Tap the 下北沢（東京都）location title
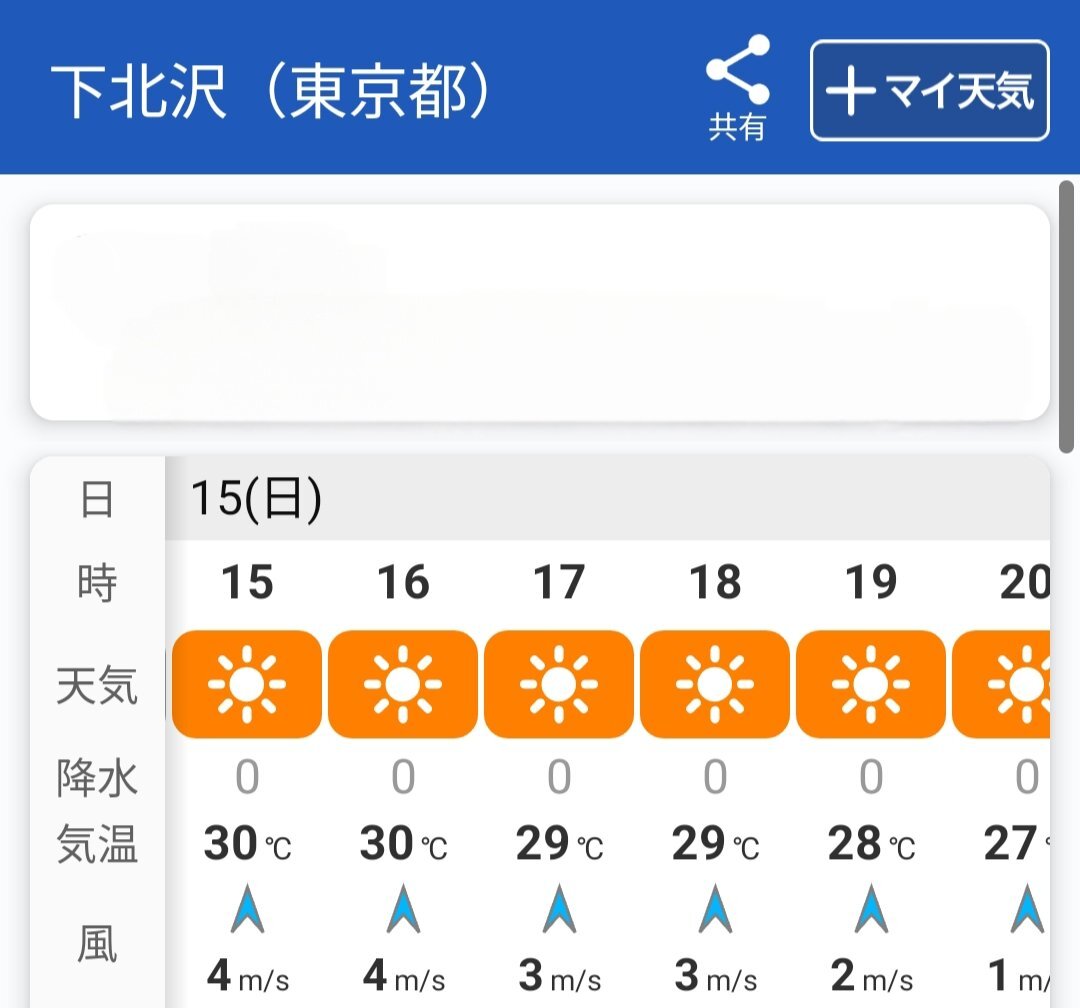 pyautogui.click(x=270, y=93)
